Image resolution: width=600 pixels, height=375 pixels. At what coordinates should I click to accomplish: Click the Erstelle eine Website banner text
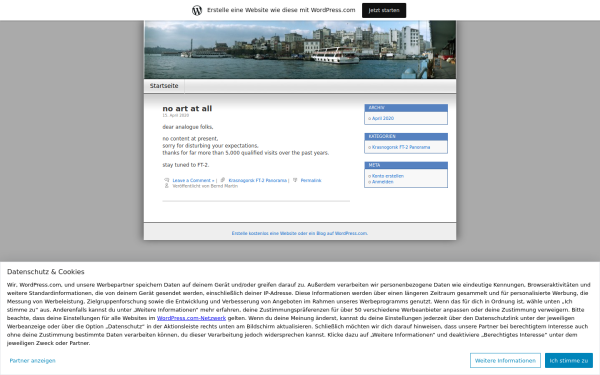point(281,10)
